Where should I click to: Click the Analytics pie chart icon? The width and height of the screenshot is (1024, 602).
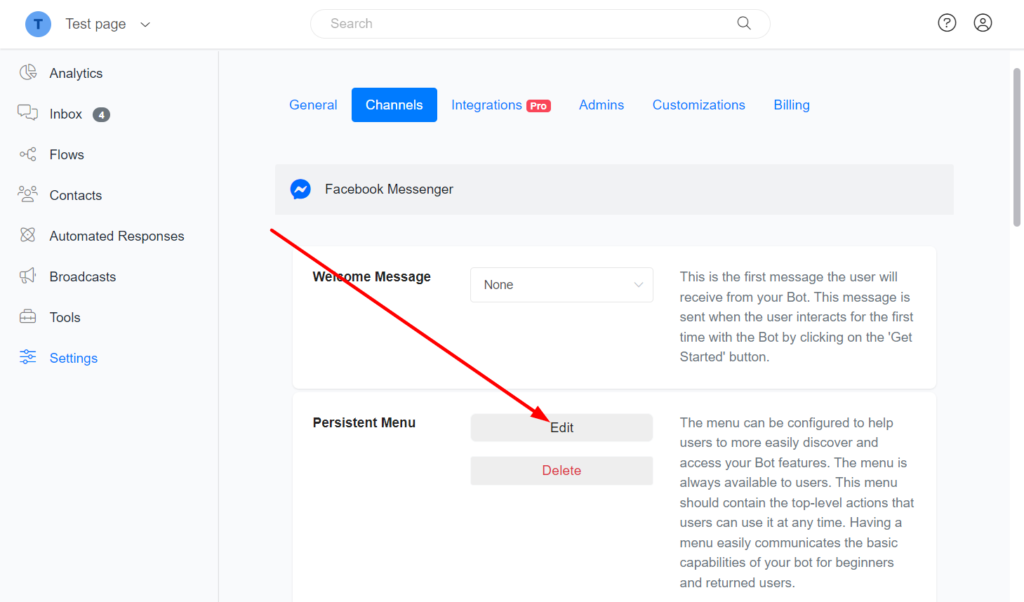click(x=28, y=73)
